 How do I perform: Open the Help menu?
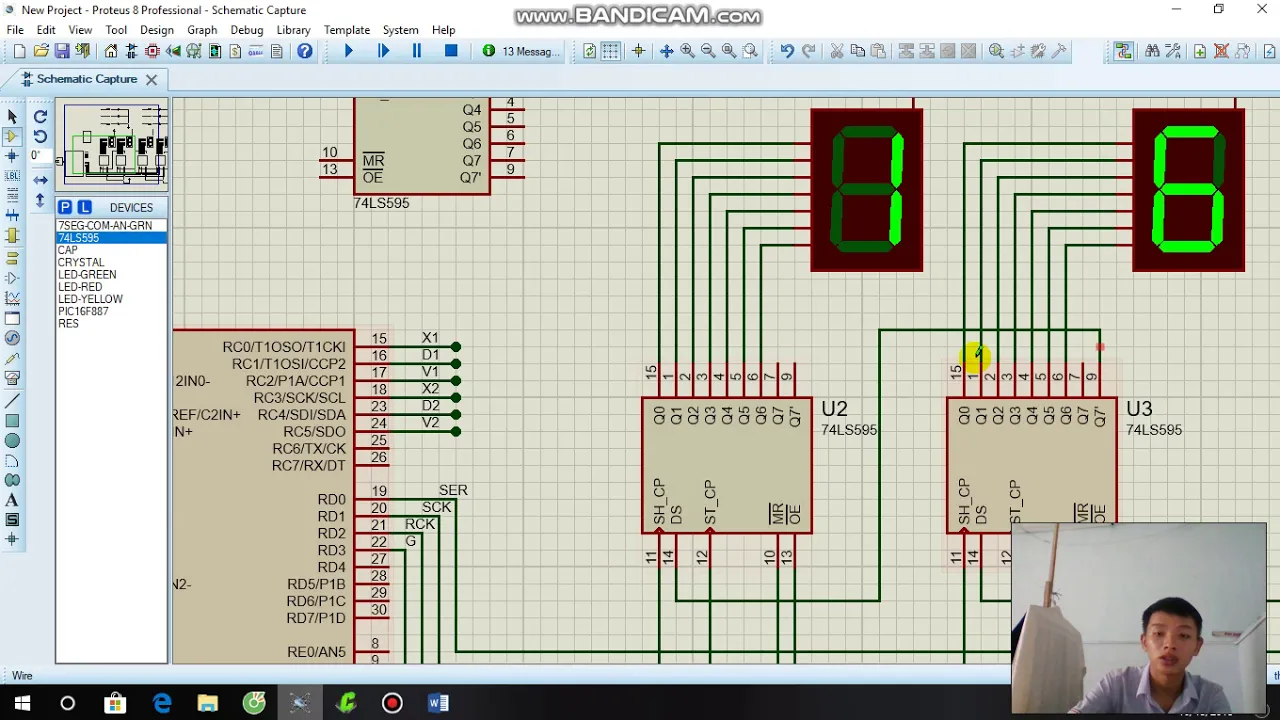[x=444, y=30]
